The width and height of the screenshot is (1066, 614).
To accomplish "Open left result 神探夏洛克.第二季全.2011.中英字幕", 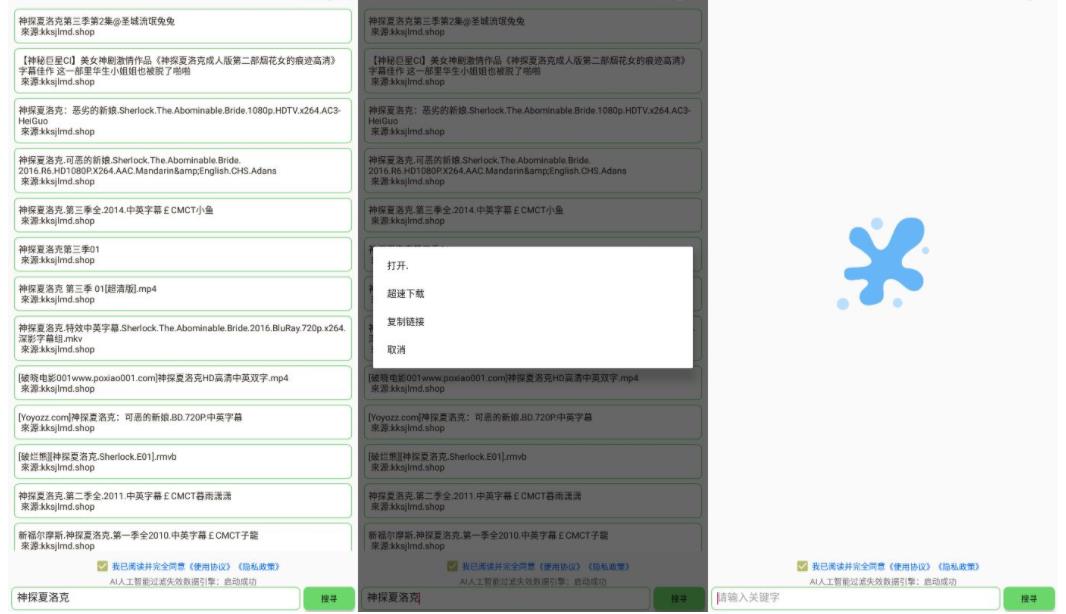I will tap(182, 501).
